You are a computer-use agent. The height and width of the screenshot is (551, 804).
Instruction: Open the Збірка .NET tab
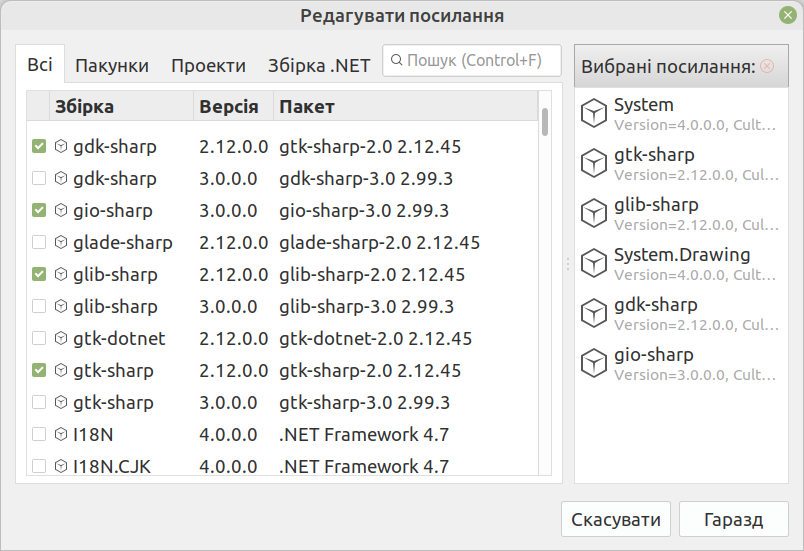pos(319,66)
